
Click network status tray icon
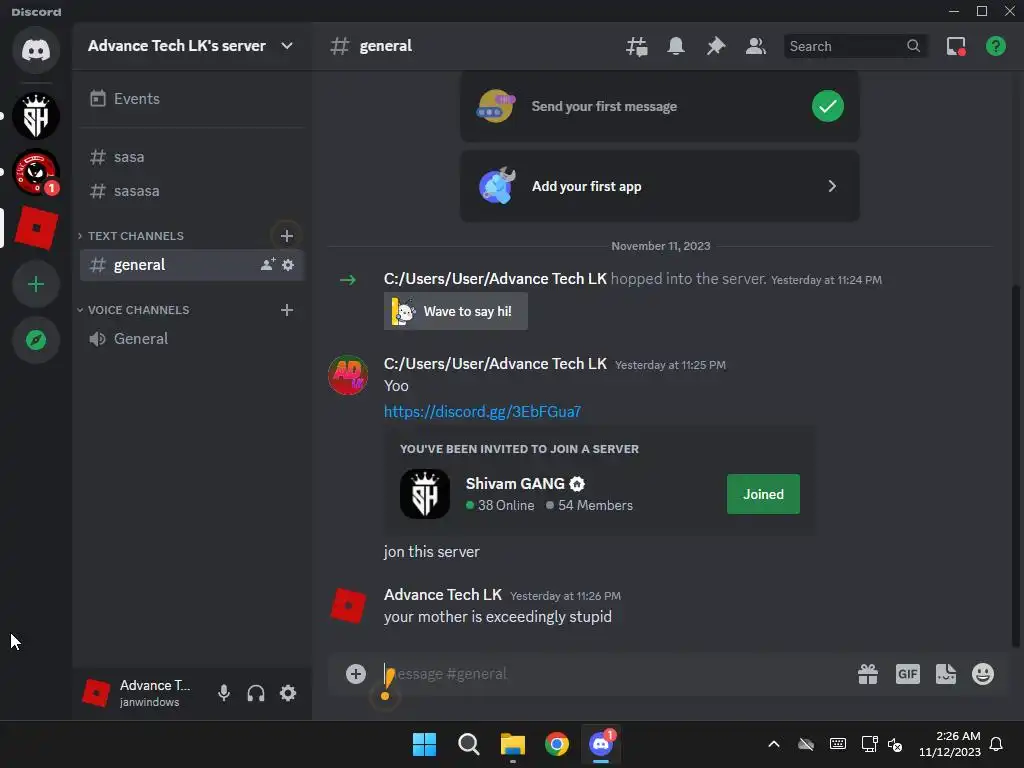[869, 744]
